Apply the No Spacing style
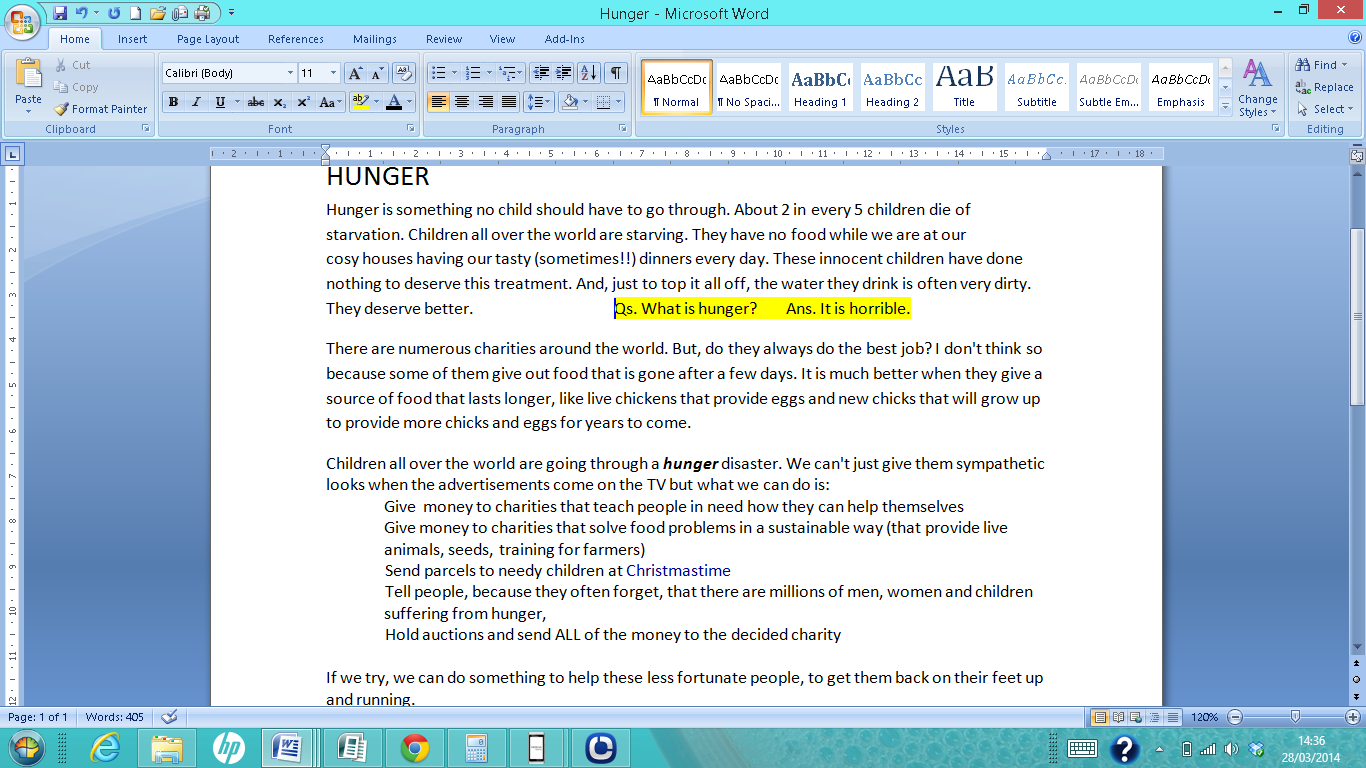This screenshot has width=1366, height=768. click(748, 87)
